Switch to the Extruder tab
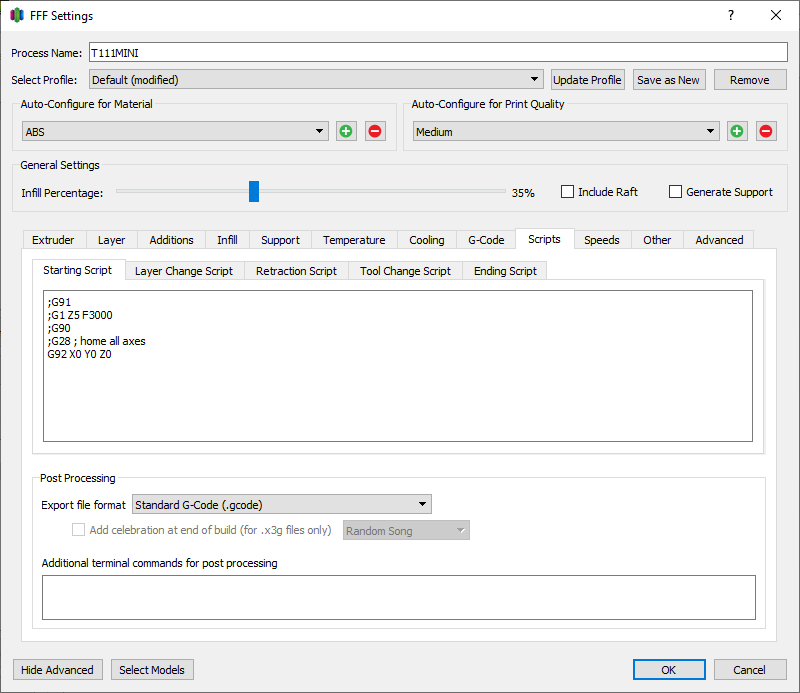Screen dimensions: 800x693 [x=53, y=240]
